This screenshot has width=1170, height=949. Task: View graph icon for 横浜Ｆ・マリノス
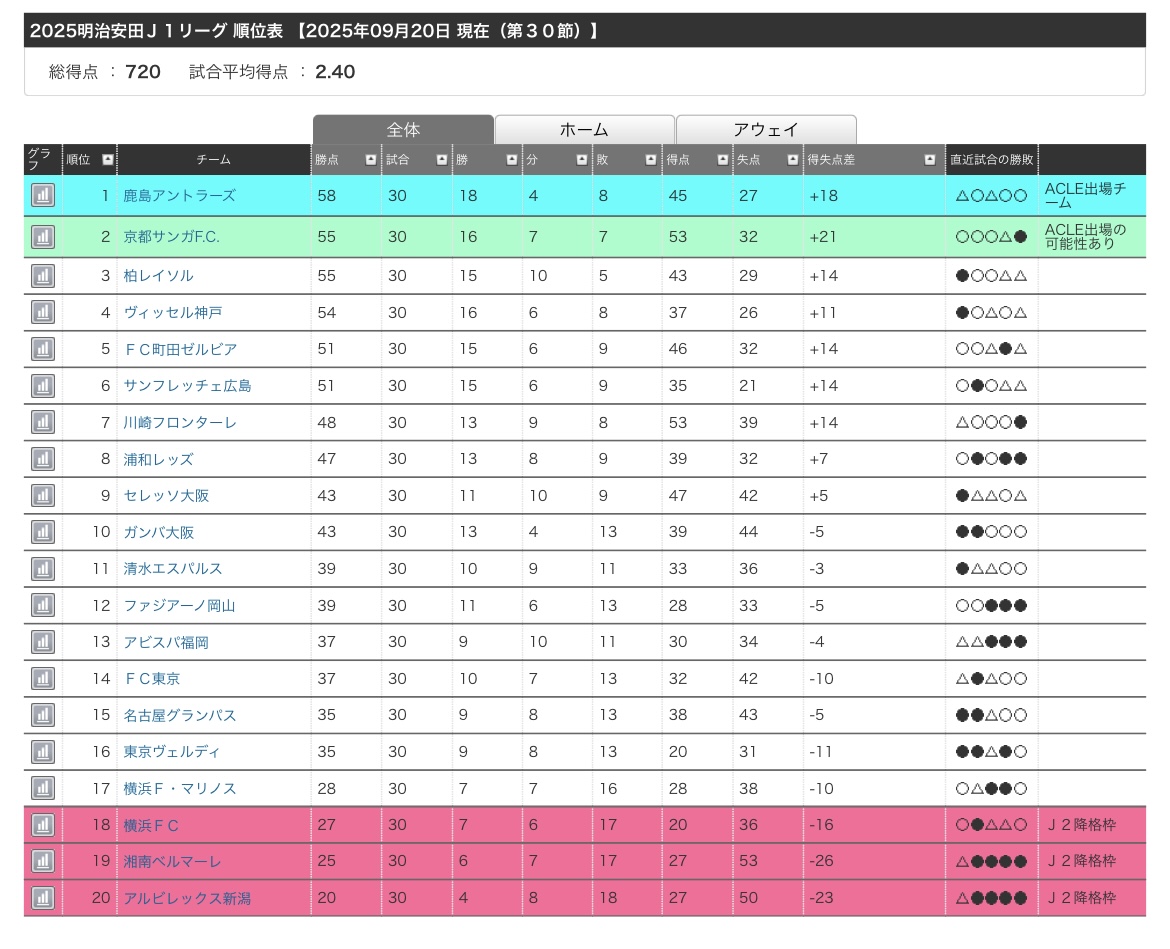43,788
